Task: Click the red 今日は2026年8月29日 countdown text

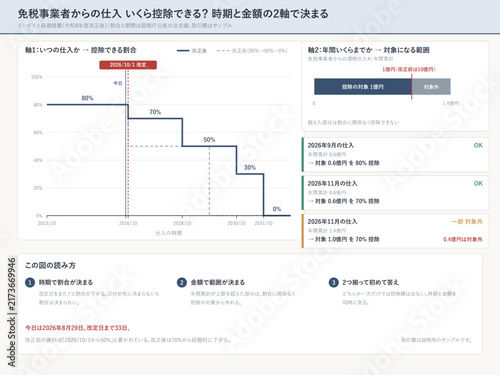Action: pyautogui.click(x=78, y=328)
